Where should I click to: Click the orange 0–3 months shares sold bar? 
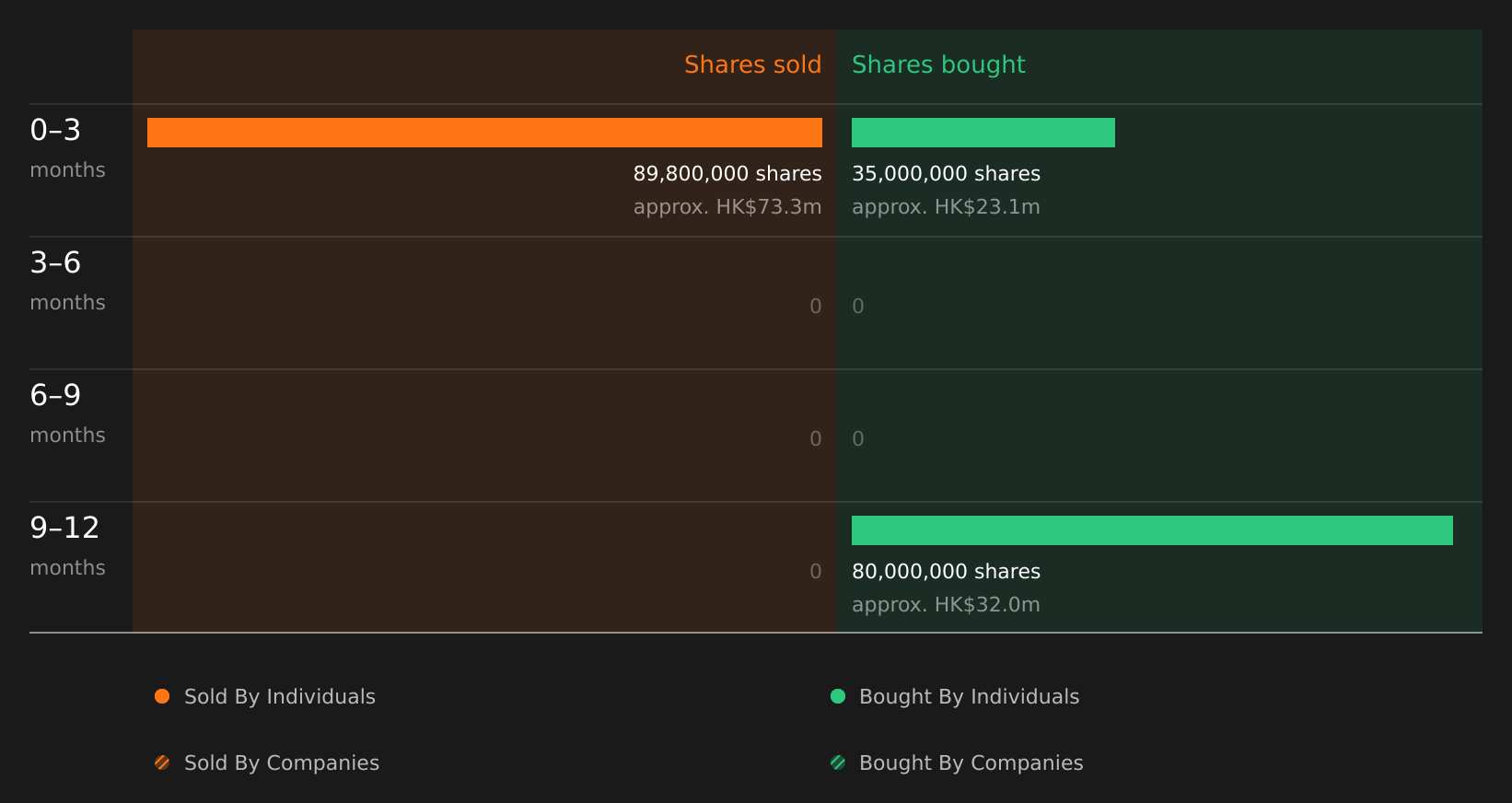point(484,133)
